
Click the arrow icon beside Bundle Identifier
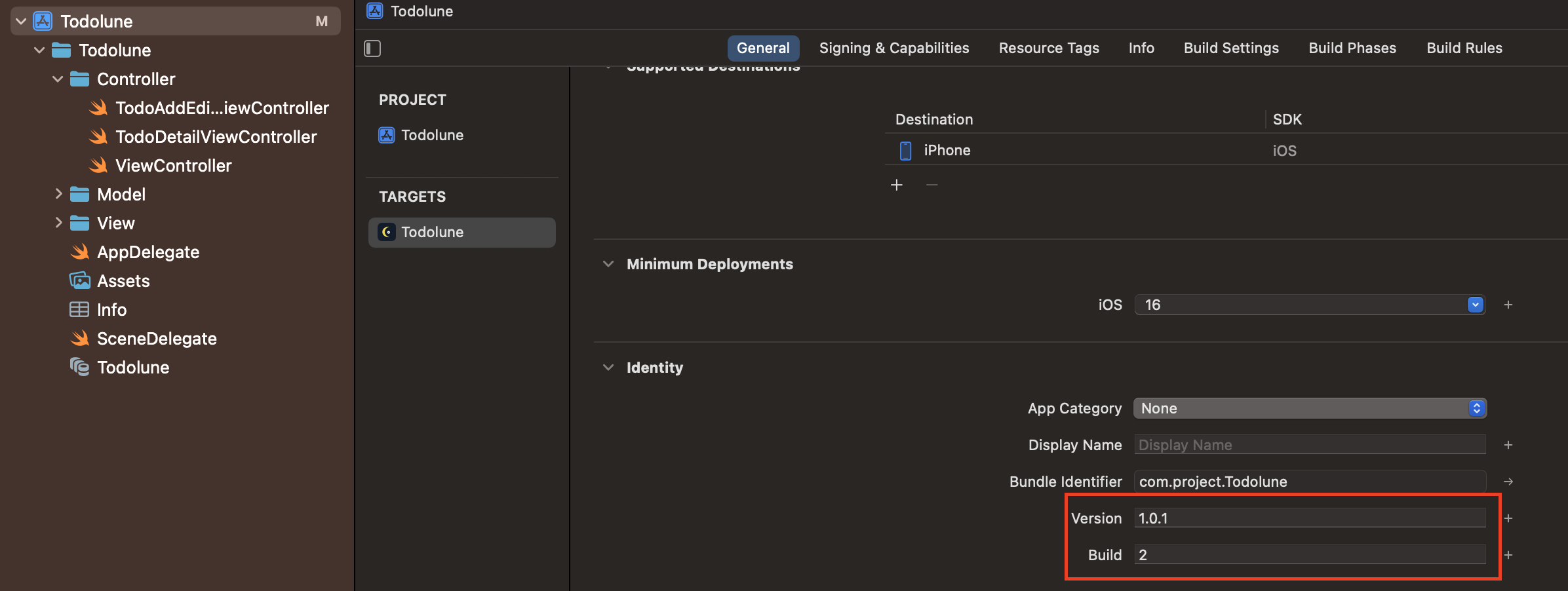[x=1508, y=482]
